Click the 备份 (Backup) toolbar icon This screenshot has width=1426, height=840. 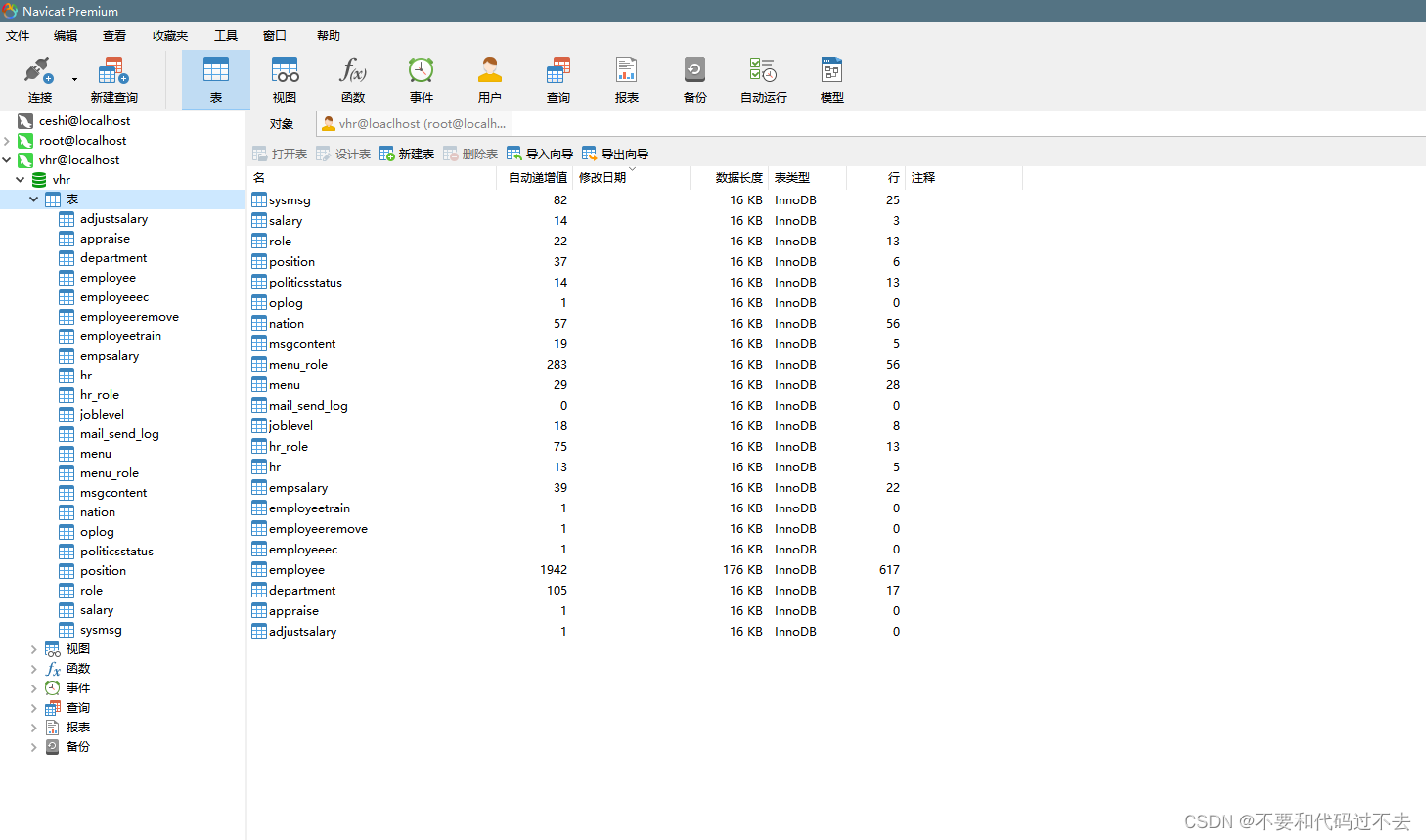click(x=694, y=78)
